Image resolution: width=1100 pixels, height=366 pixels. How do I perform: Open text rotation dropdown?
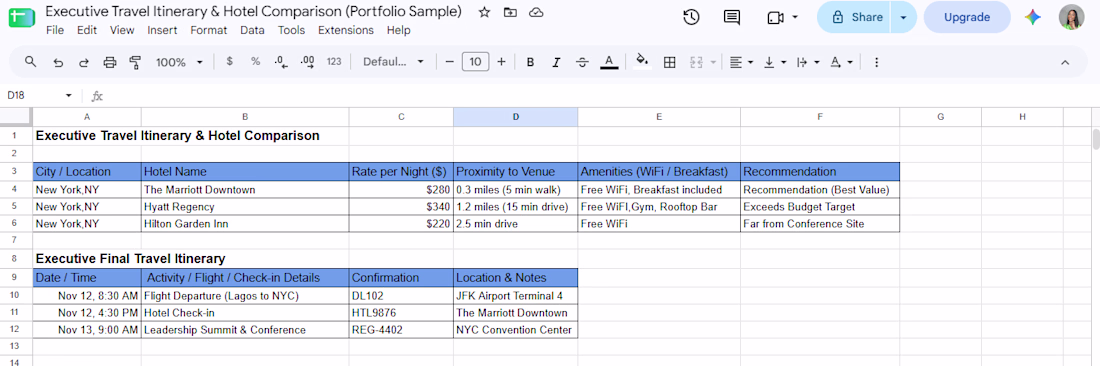pos(841,62)
